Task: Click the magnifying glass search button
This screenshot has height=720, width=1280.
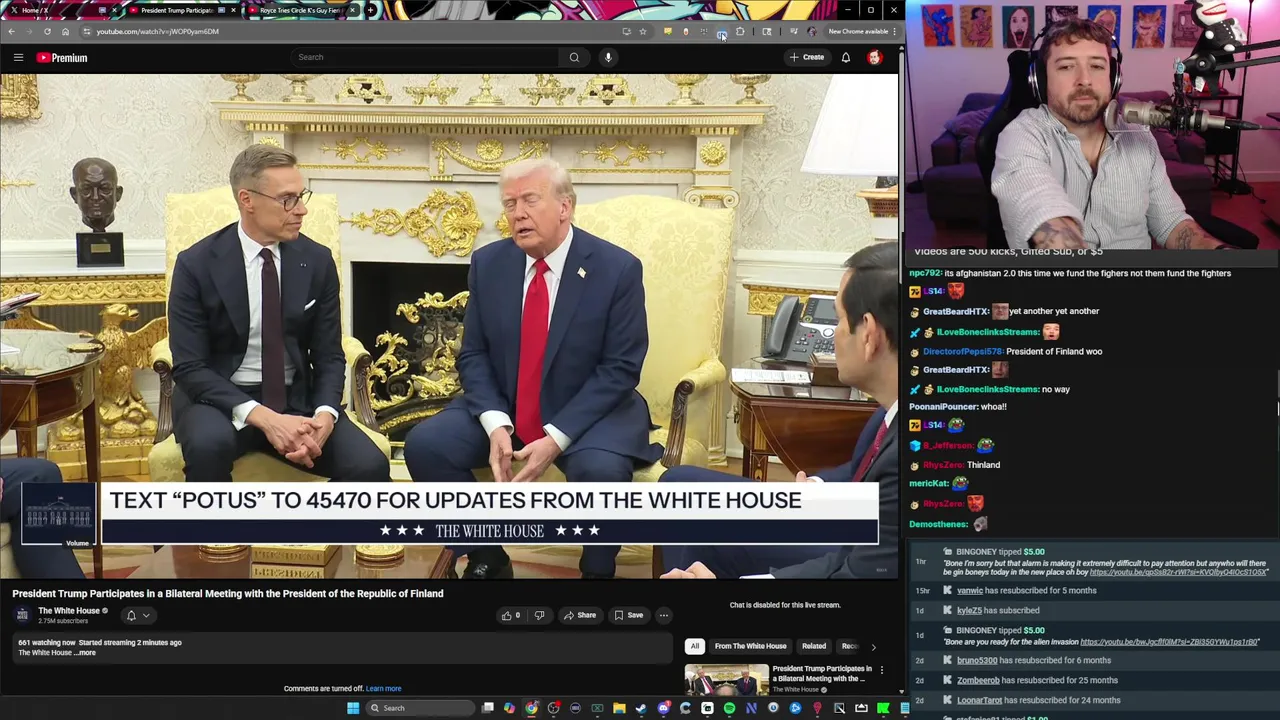Action: point(574,57)
